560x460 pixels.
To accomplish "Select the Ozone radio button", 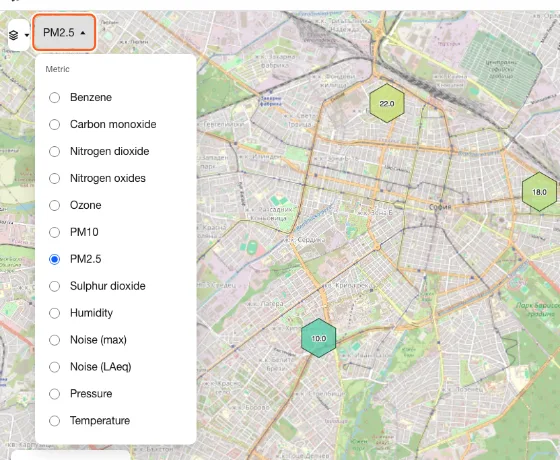I will [54, 205].
